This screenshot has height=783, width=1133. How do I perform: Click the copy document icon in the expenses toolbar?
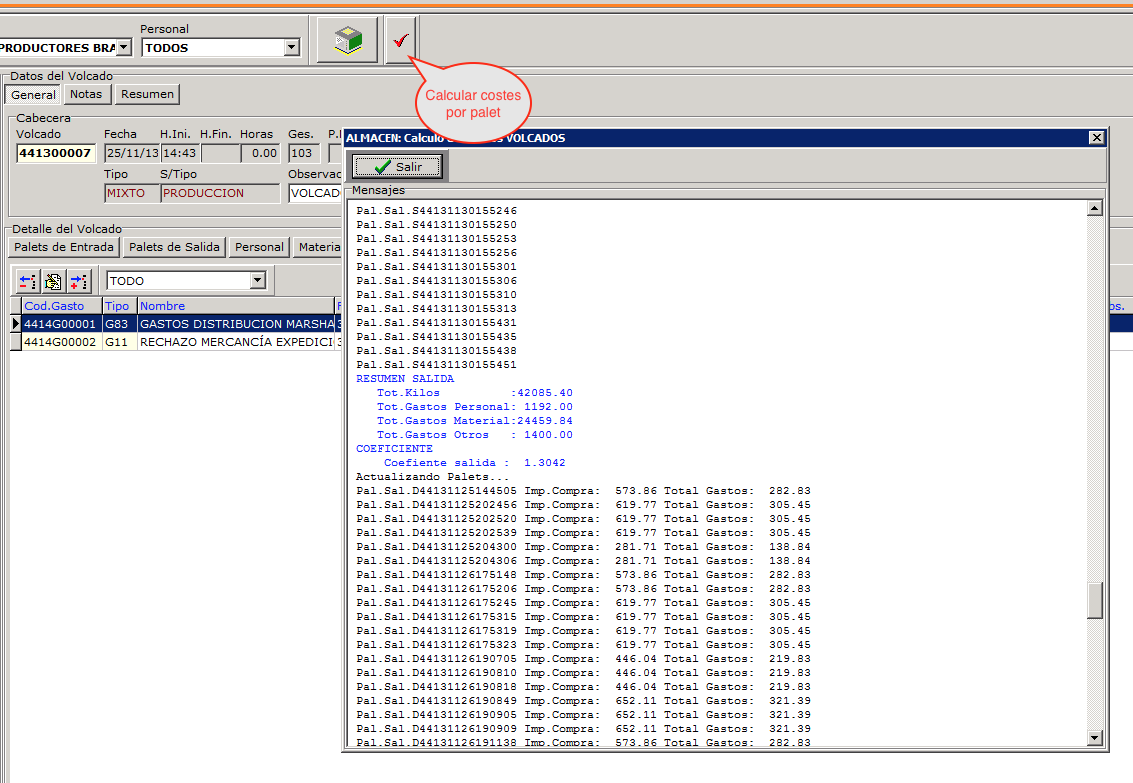53,281
